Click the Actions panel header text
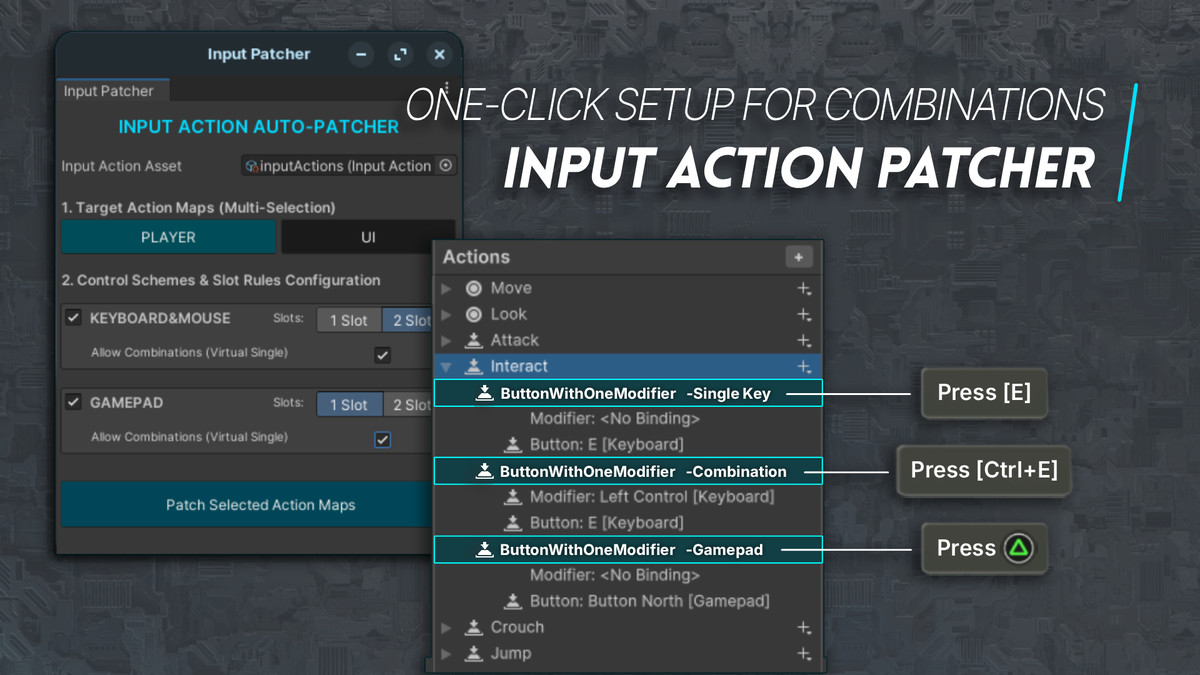The width and height of the screenshot is (1200, 675). point(476,257)
